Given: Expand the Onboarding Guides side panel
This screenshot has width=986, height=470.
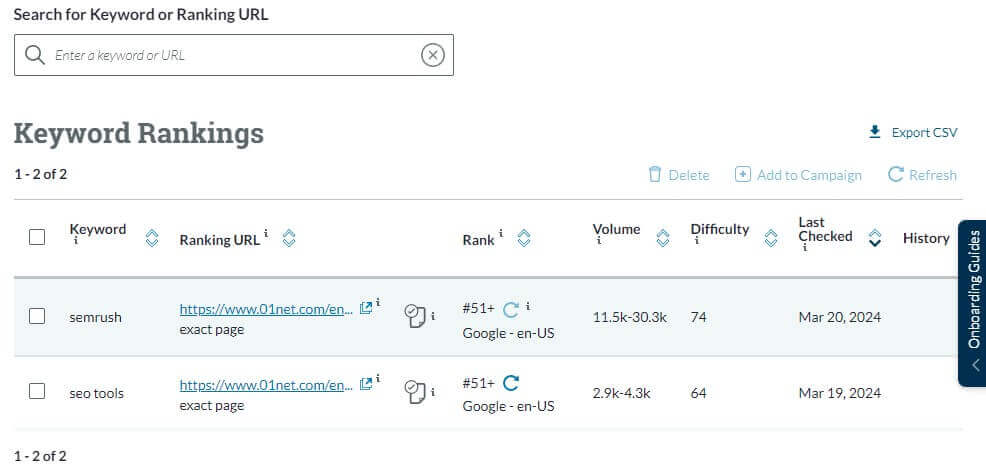Looking at the screenshot, I should point(972,303).
